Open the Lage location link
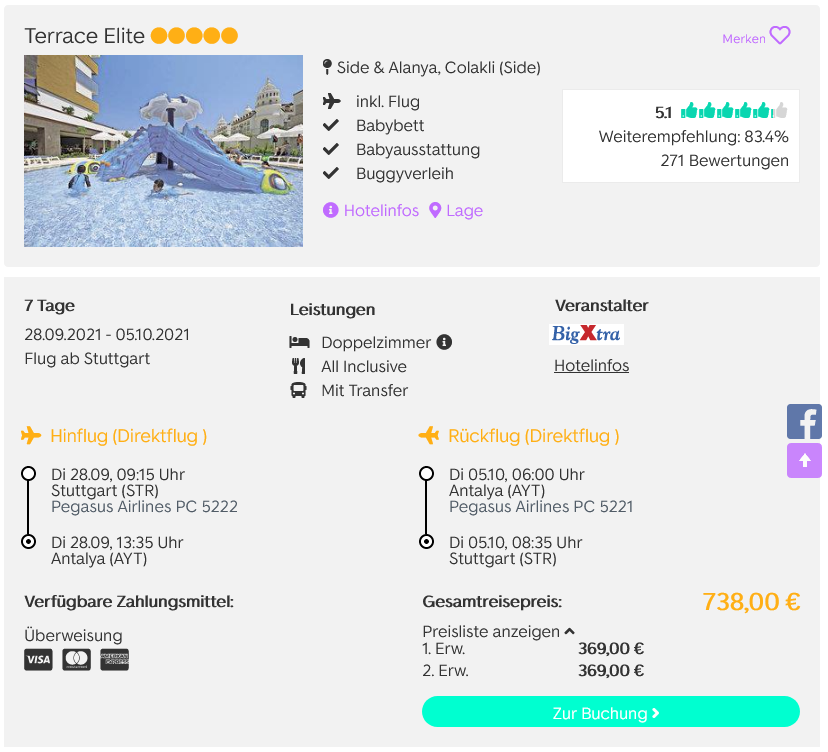The image size is (828, 752). [464, 211]
